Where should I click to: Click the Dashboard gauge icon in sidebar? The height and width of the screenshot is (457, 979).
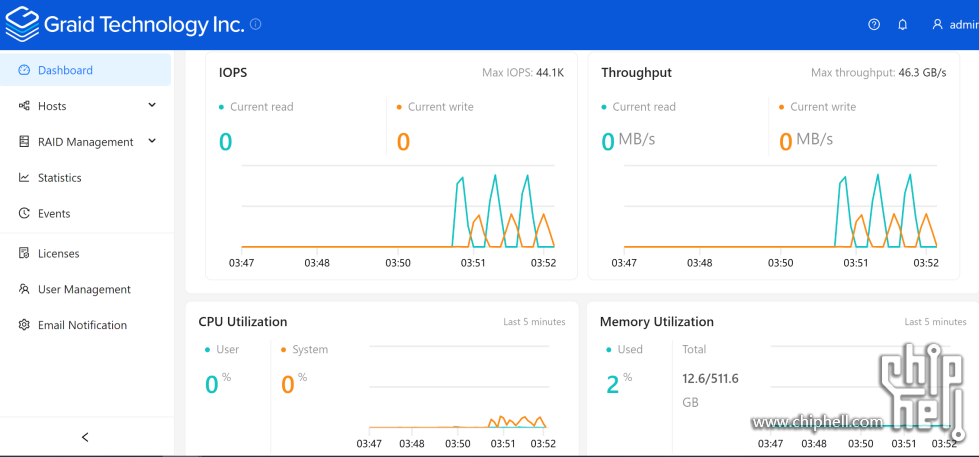pos(24,70)
